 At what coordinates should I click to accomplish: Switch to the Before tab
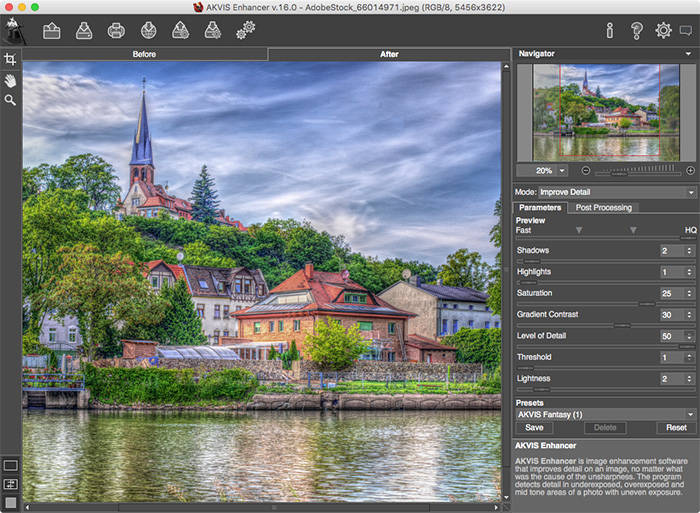click(x=145, y=54)
